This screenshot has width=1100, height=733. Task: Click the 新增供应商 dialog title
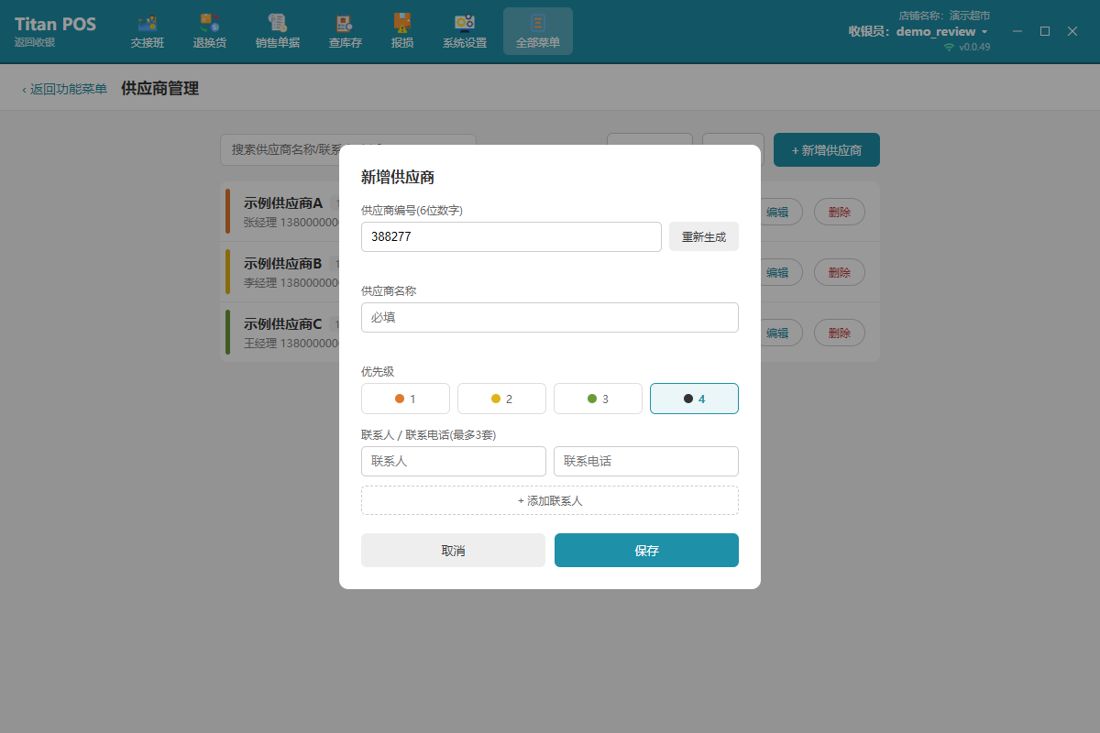coord(398,177)
